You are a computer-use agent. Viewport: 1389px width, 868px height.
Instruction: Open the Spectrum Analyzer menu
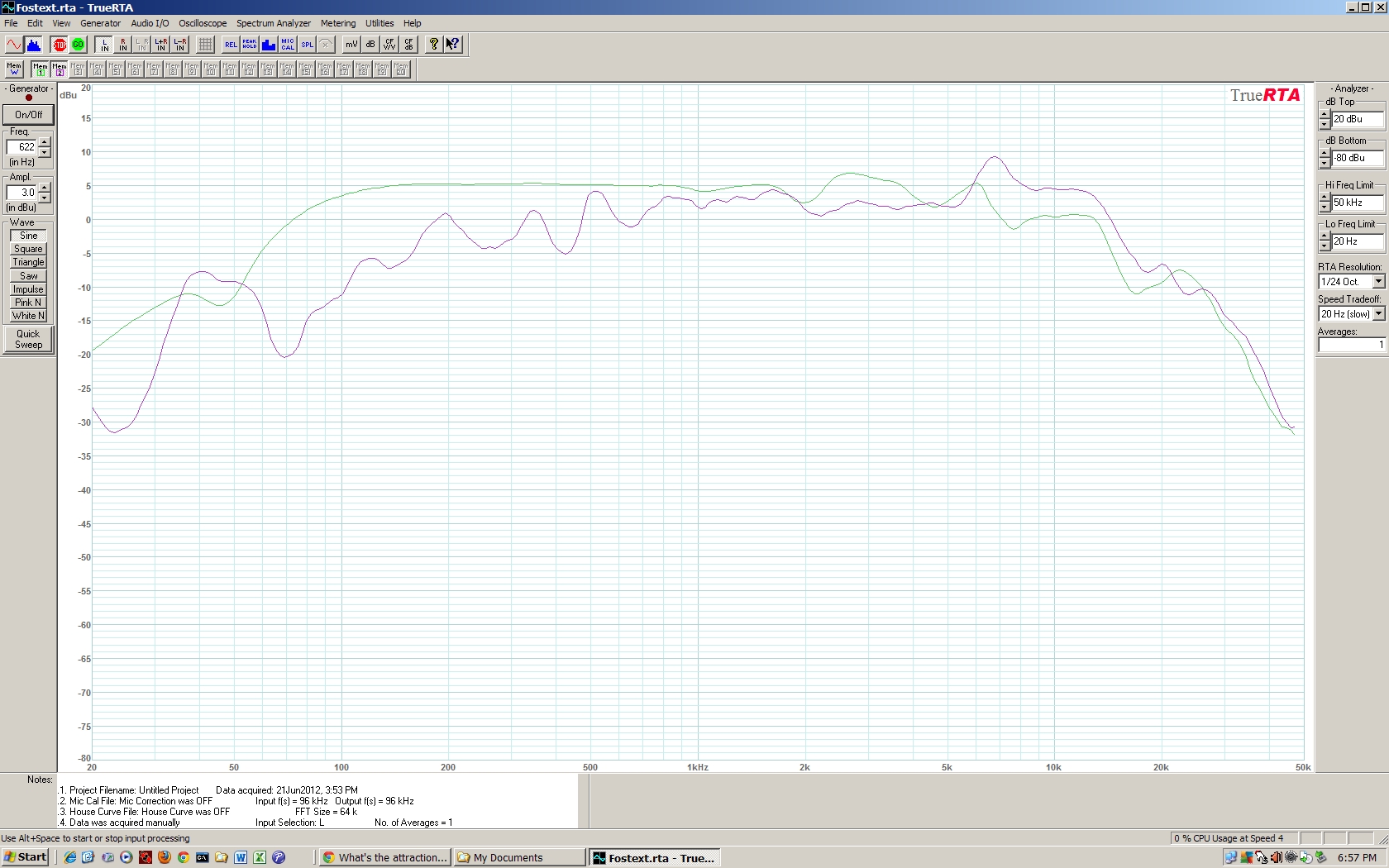point(274,23)
